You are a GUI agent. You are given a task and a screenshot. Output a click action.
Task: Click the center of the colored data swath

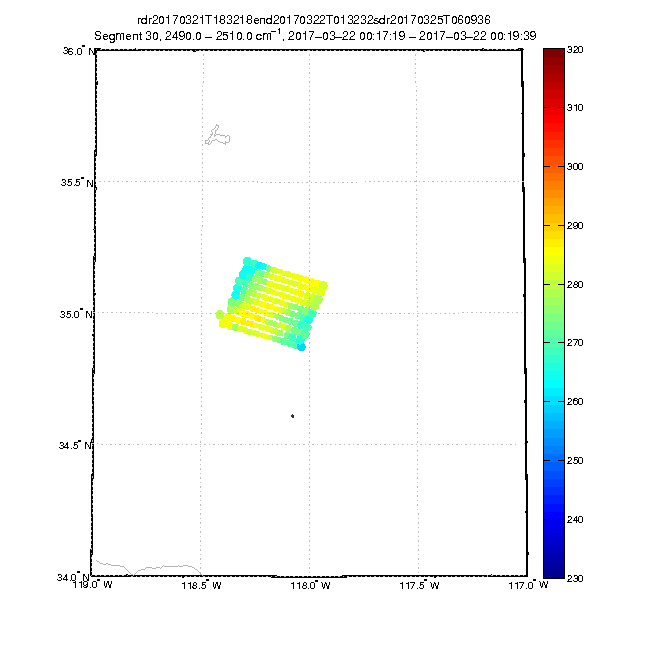coord(273,304)
